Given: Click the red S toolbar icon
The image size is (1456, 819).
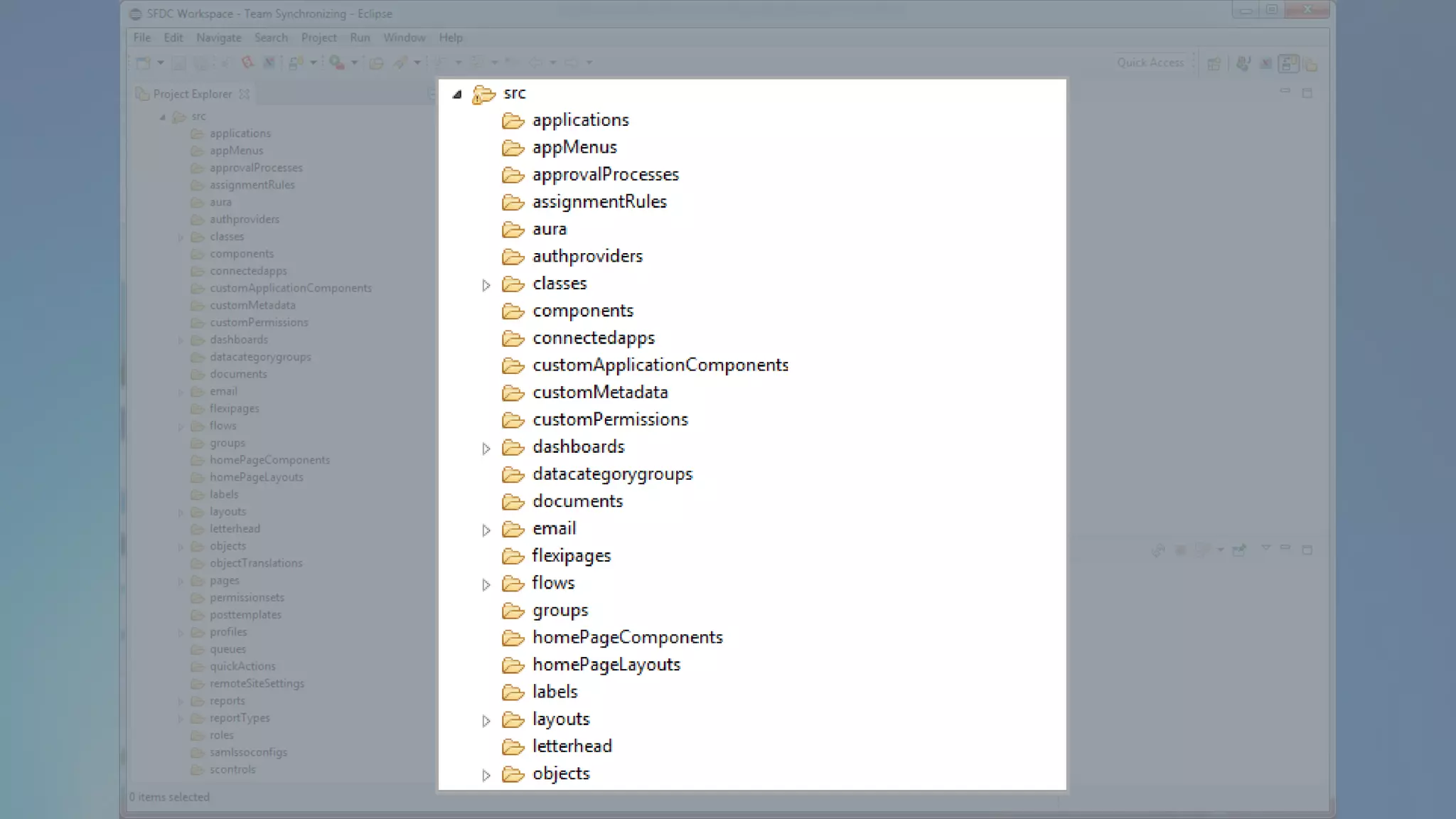Looking at the screenshot, I should click(247, 63).
